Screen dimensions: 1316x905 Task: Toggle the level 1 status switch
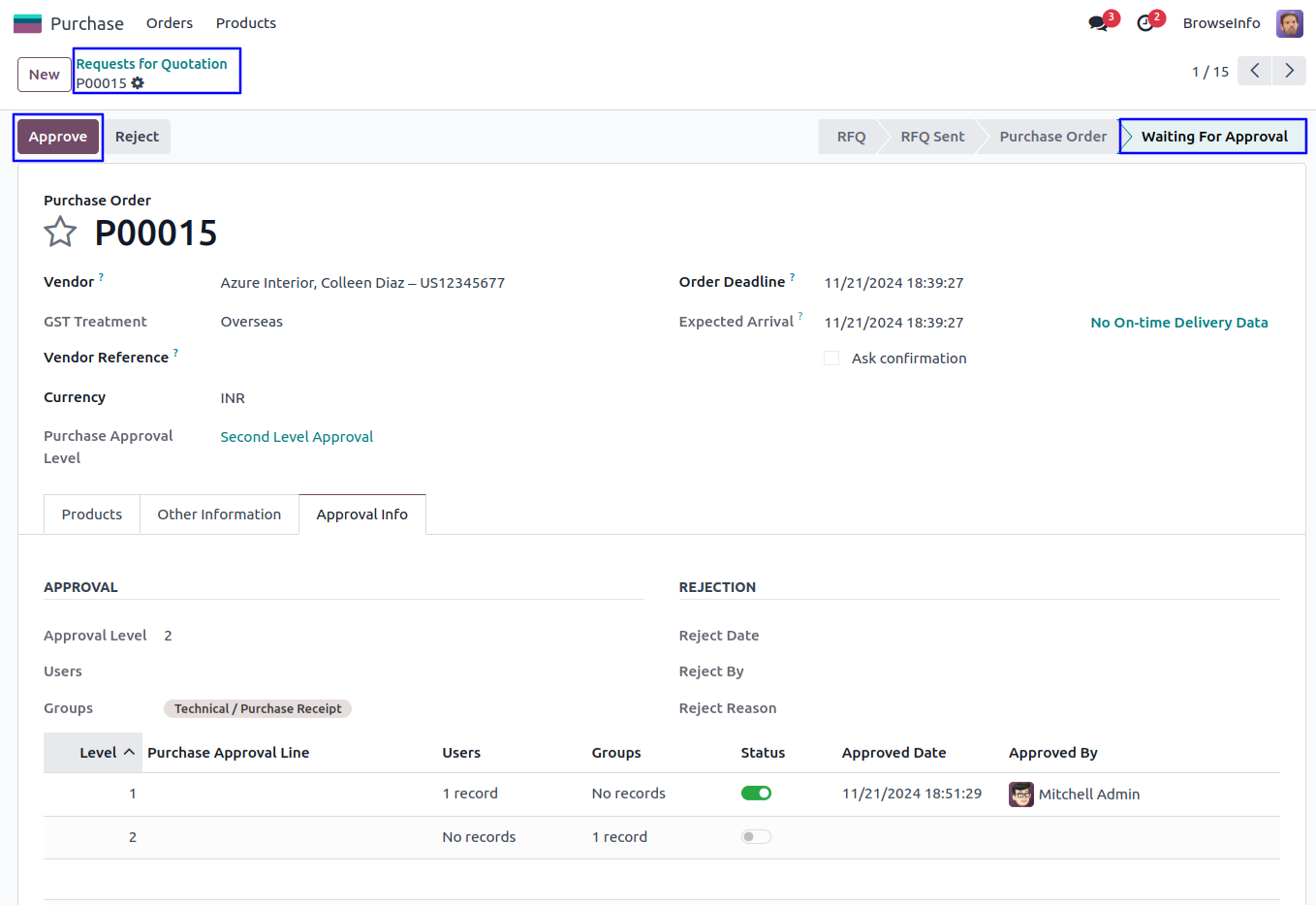coord(756,794)
